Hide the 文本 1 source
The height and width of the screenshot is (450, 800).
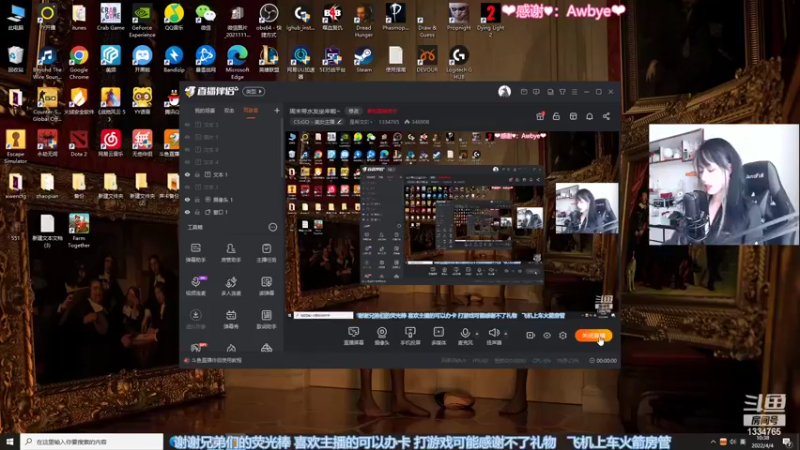point(187,174)
